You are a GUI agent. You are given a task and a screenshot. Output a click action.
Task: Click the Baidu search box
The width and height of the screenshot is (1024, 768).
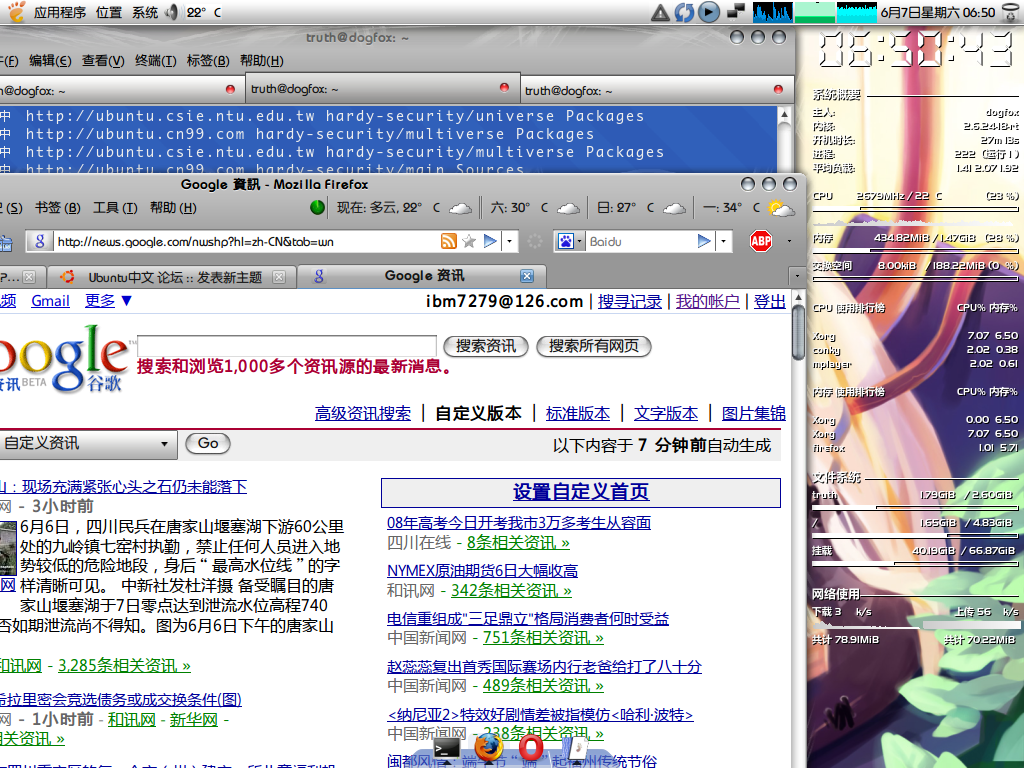click(640, 242)
